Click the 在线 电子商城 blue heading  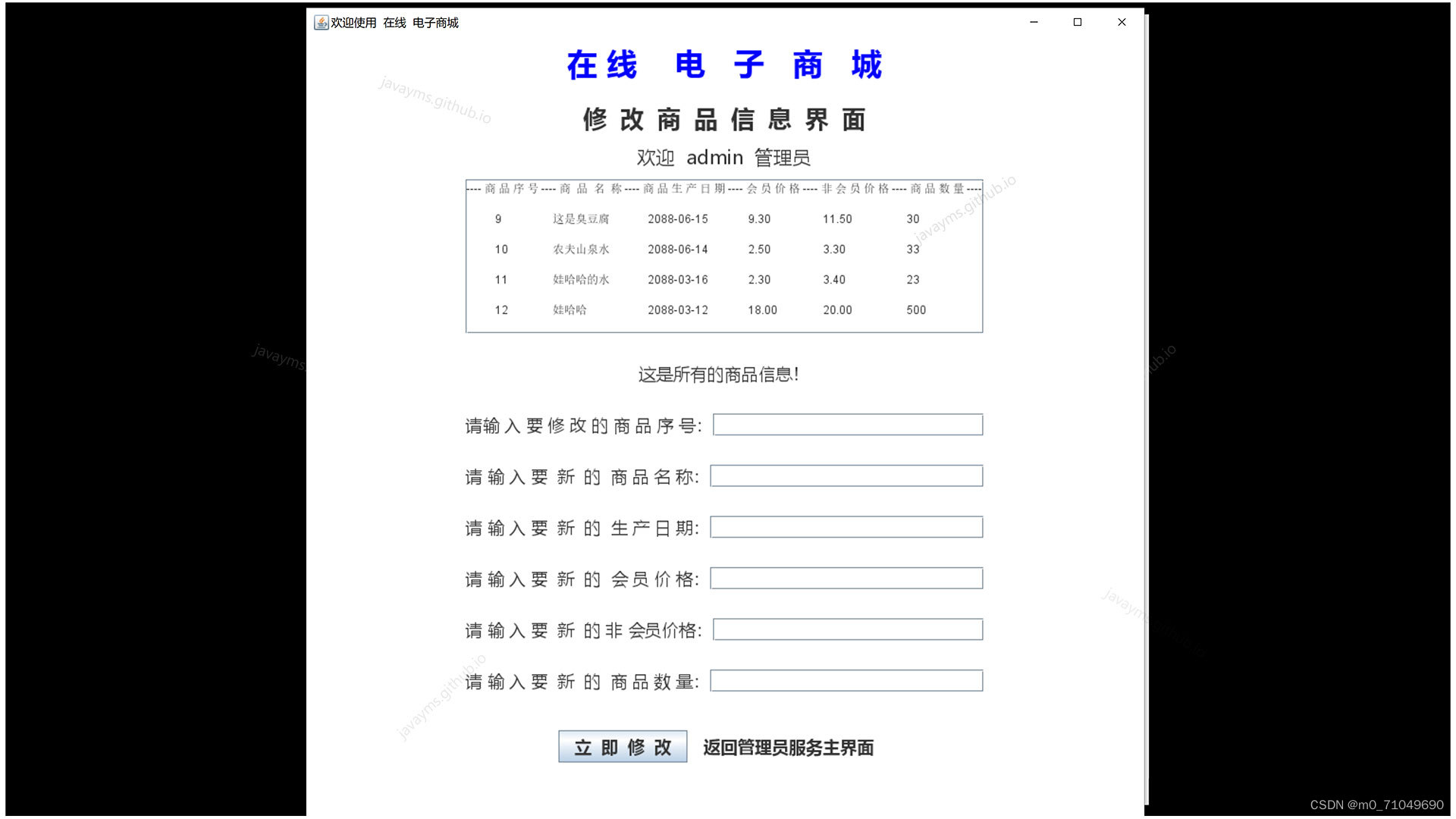coord(724,65)
